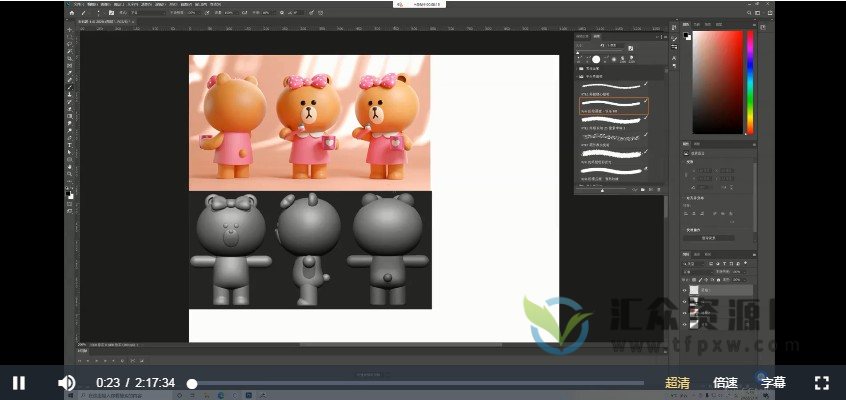Screen dimensions: 846x400
Task: Filter layers by type layers 'T' icon
Action: coord(725,263)
